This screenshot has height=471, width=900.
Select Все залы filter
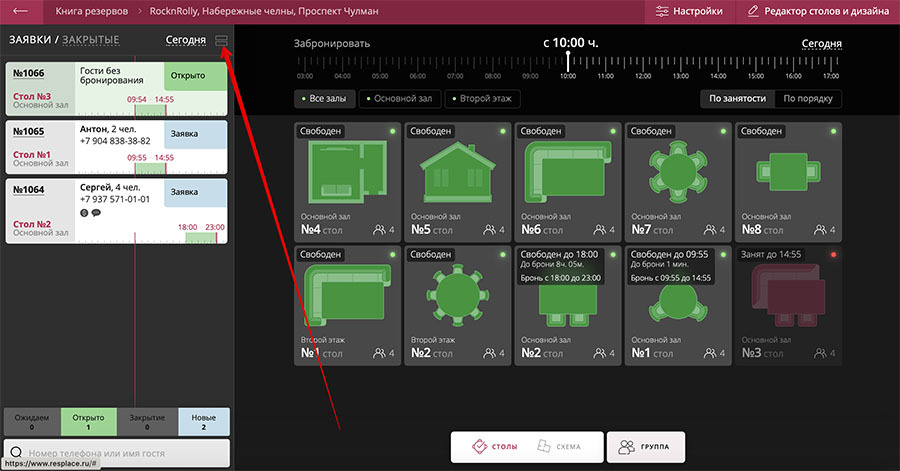click(x=324, y=99)
